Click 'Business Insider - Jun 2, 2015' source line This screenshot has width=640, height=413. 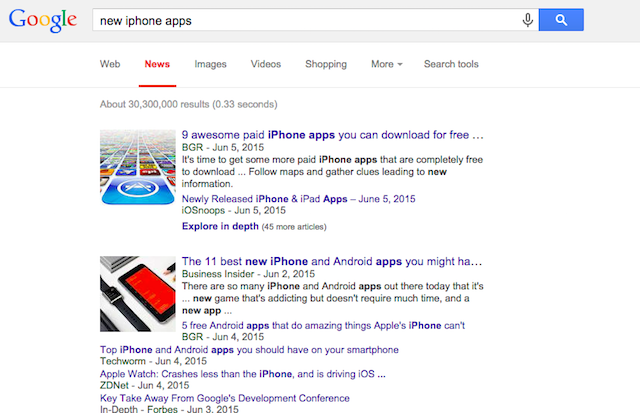click(248, 274)
